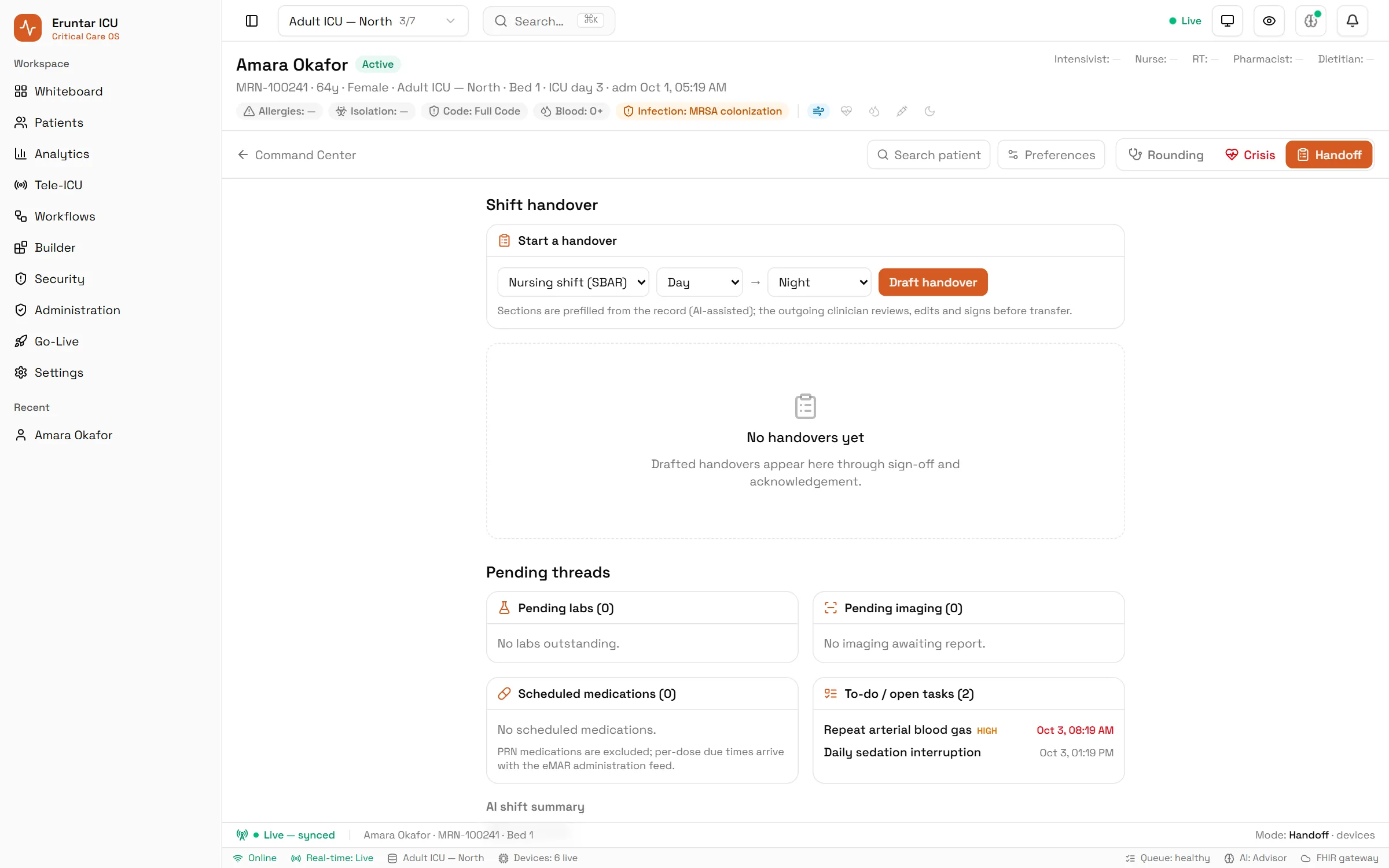1389x868 pixels.
Task: Open notifications bell
Action: (1352, 21)
